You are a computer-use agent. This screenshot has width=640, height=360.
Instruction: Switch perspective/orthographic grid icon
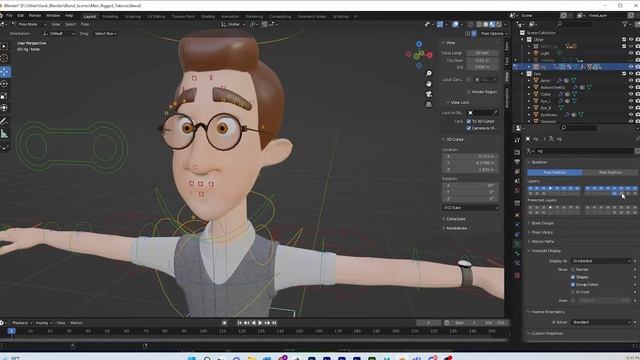point(429,105)
